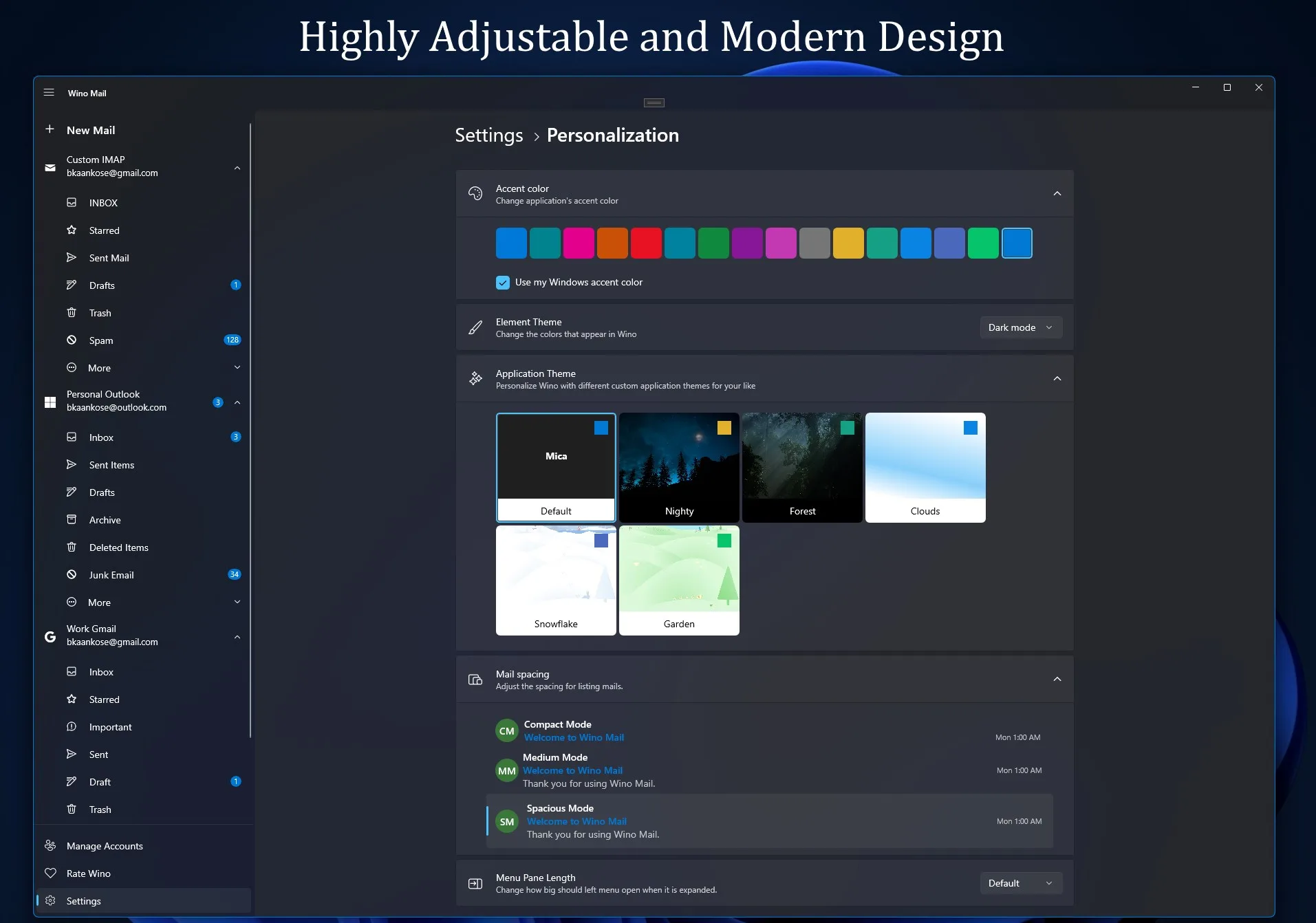The height and width of the screenshot is (923, 1316).
Task: Click the Sent Items arrow icon
Action: [72, 464]
